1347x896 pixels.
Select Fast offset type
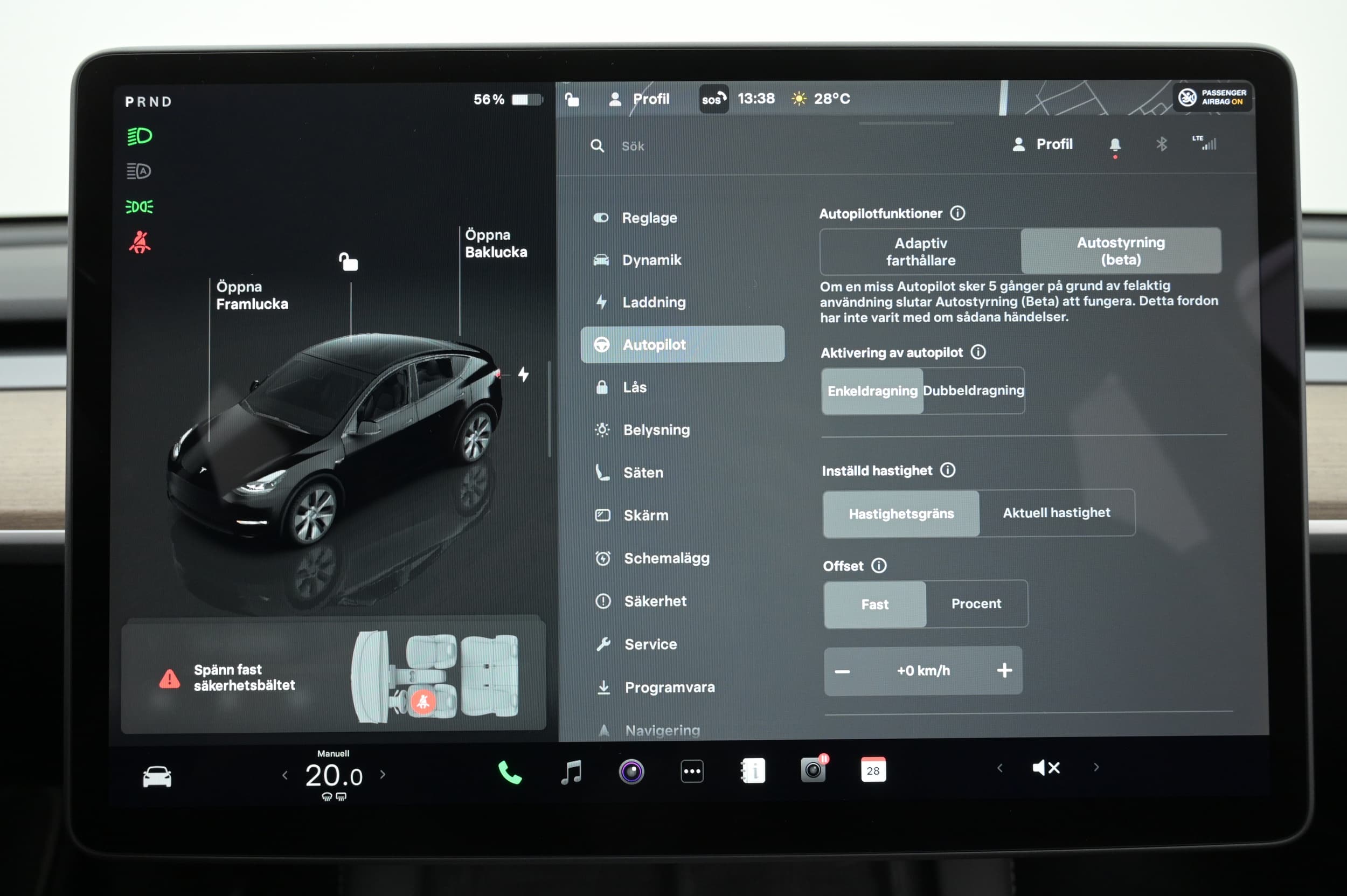(x=874, y=605)
